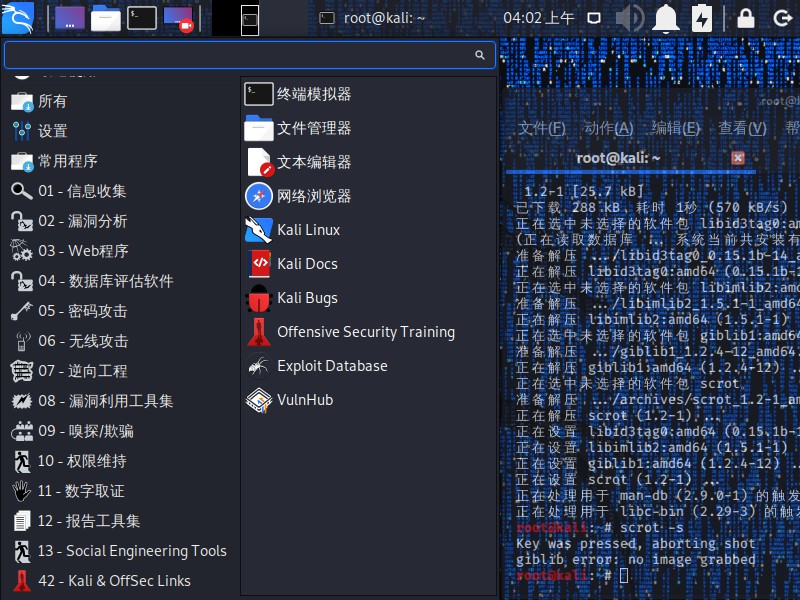Click the screen recorder panel icon
This screenshot has width=800, height=600.
pos(179,19)
